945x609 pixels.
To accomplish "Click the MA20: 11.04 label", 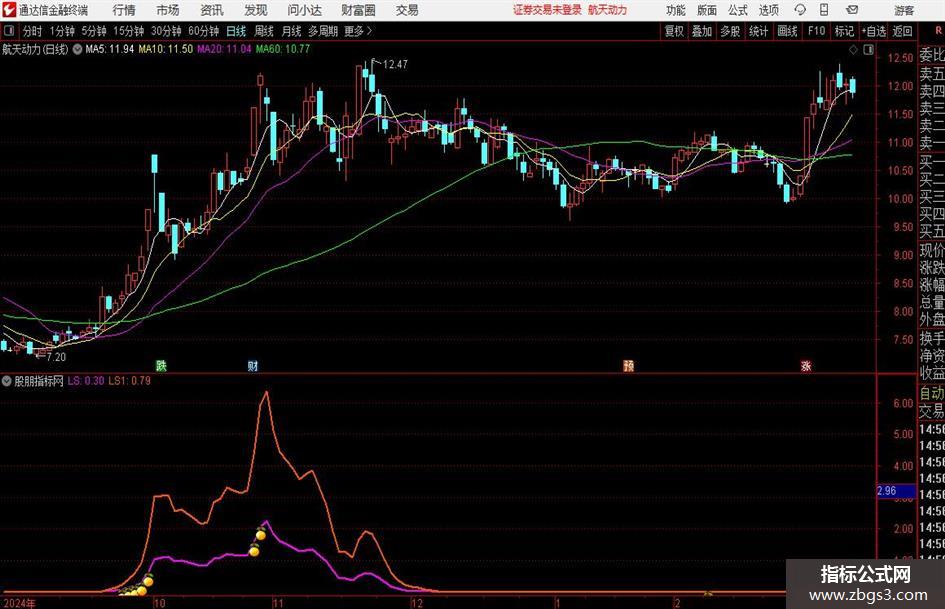I will click(x=224, y=49).
